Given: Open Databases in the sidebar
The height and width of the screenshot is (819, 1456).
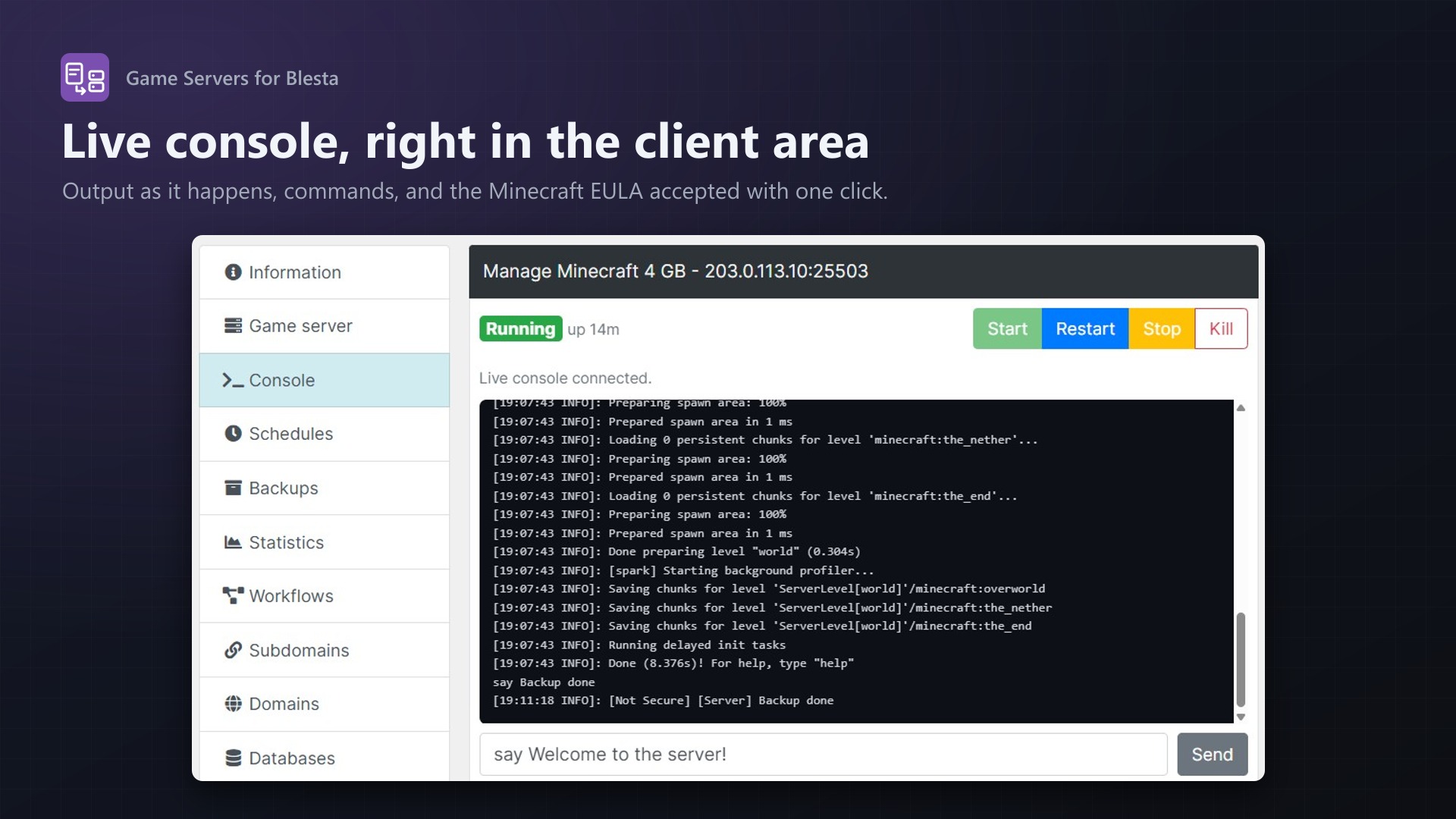Looking at the screenshot, I should pyautogui.click(x=325, y=757).
